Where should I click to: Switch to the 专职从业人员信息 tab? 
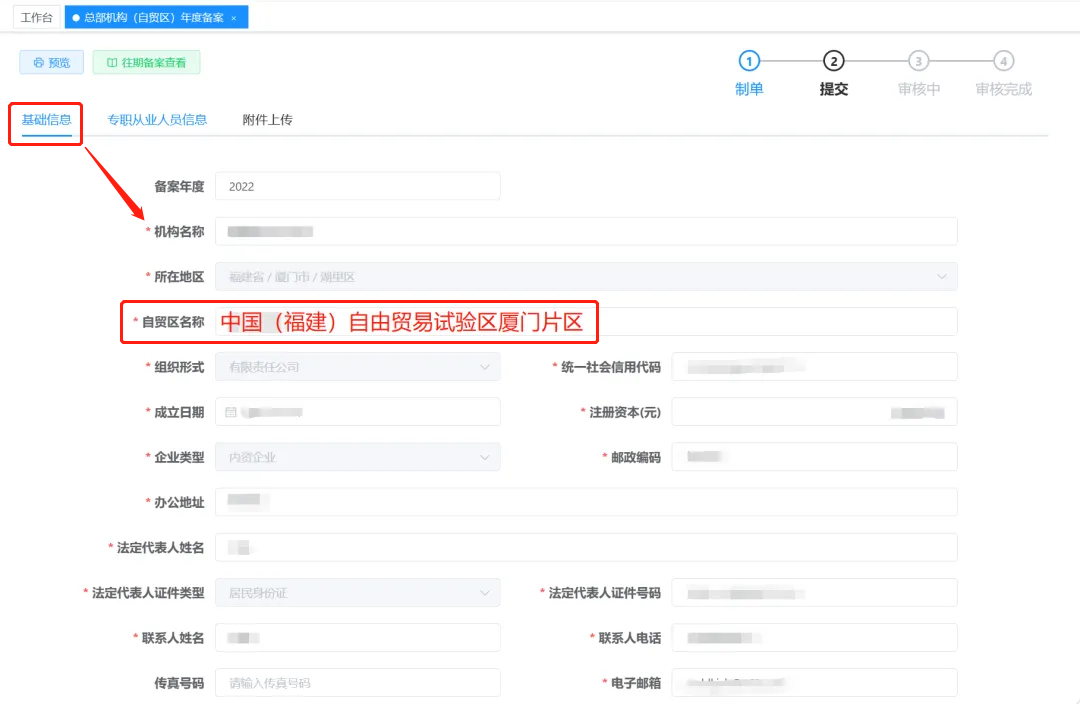[157, 120]
